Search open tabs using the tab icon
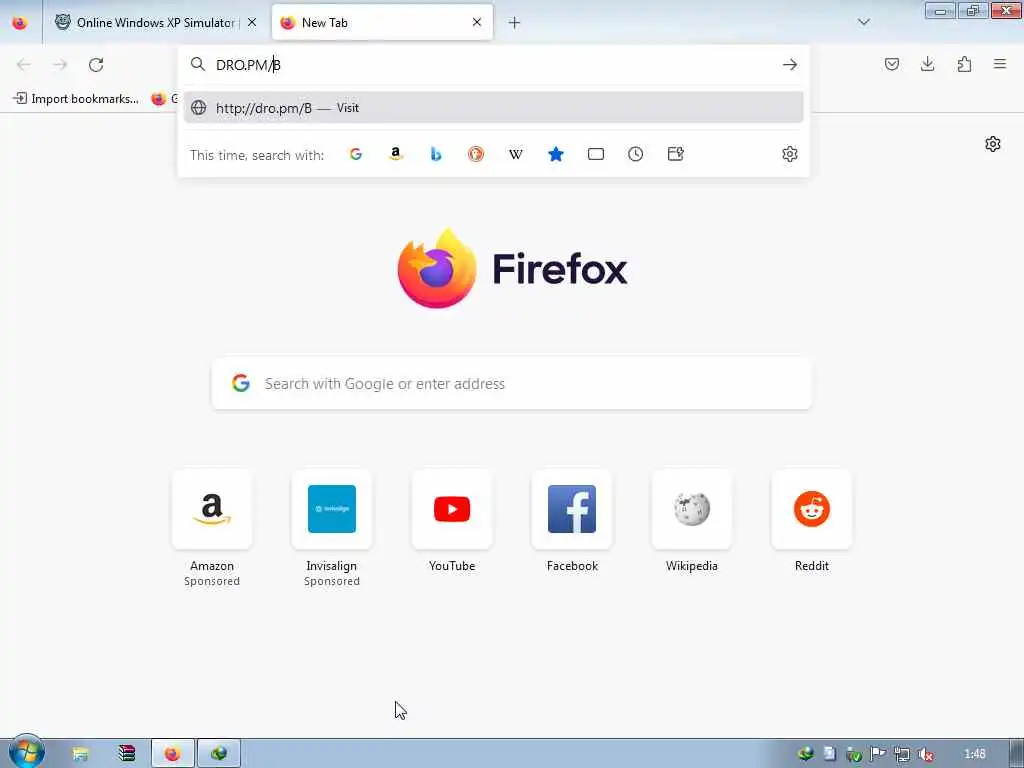Screen dimensions: 1024x768 coord(596,154)
